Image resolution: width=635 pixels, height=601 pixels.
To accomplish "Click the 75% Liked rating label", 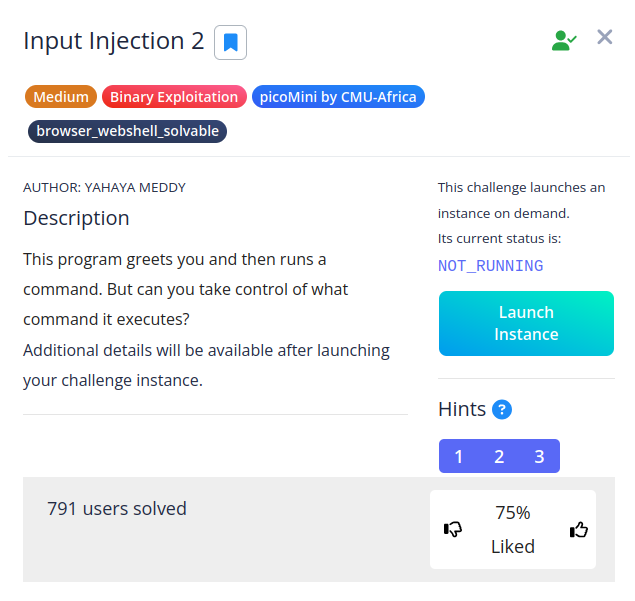I will click(513, 529).
